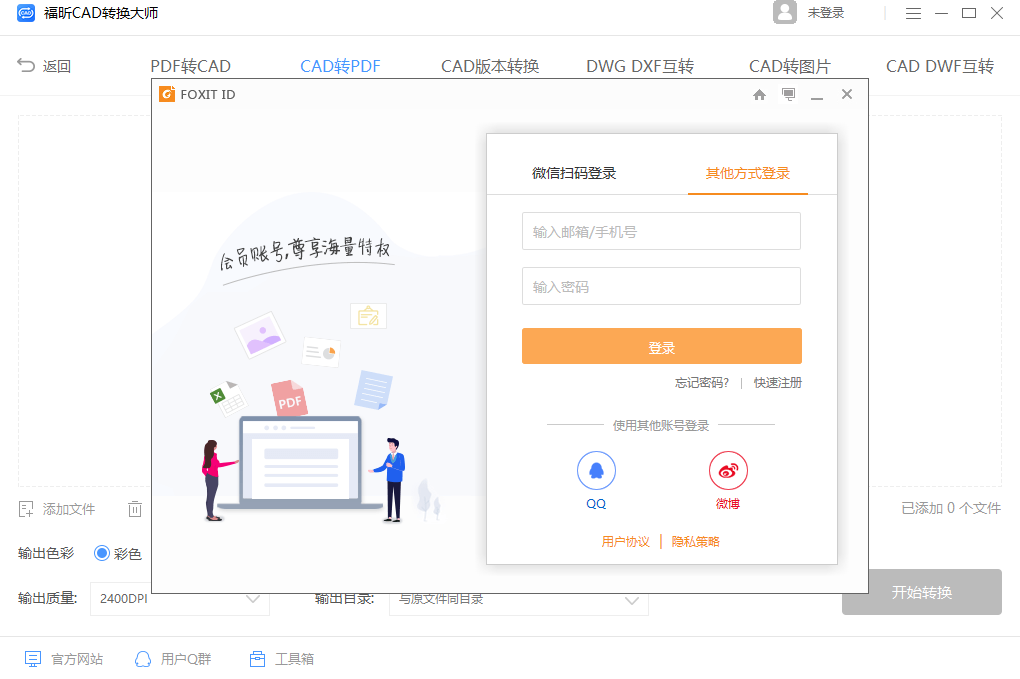Switch to CAD版本转换 tab
This screenshot has width=1020, height=679.
490,66
